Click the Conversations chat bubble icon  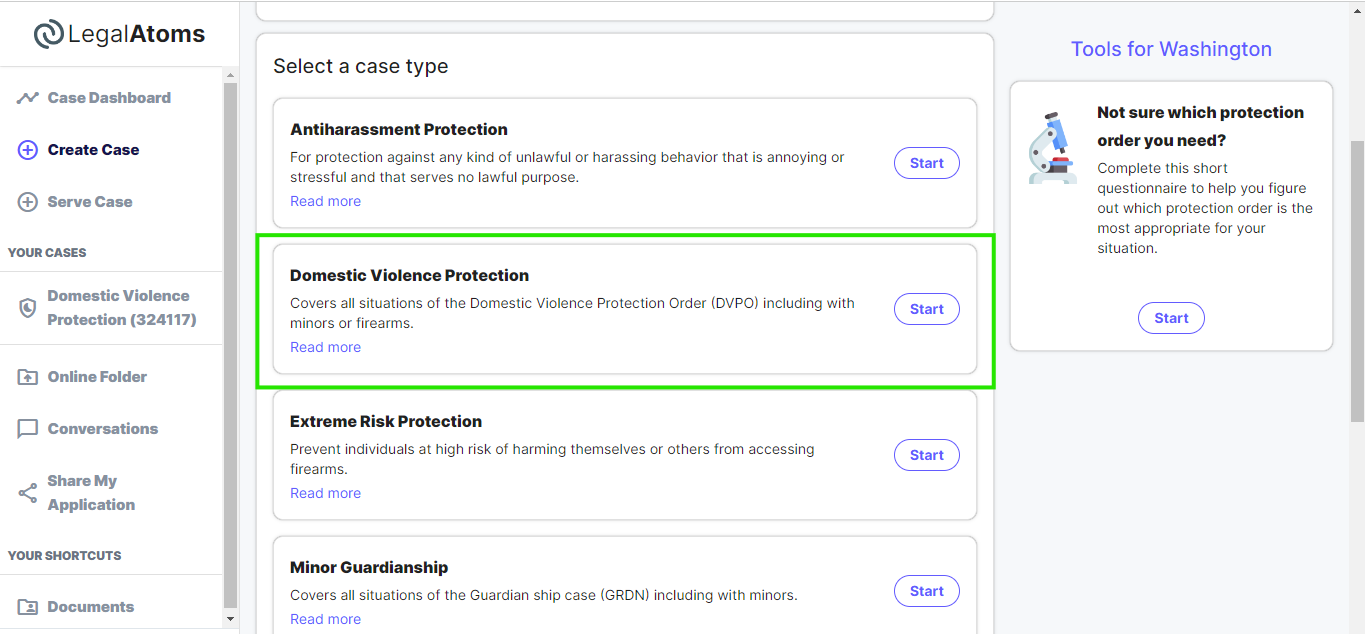click(x=28, y=429)
